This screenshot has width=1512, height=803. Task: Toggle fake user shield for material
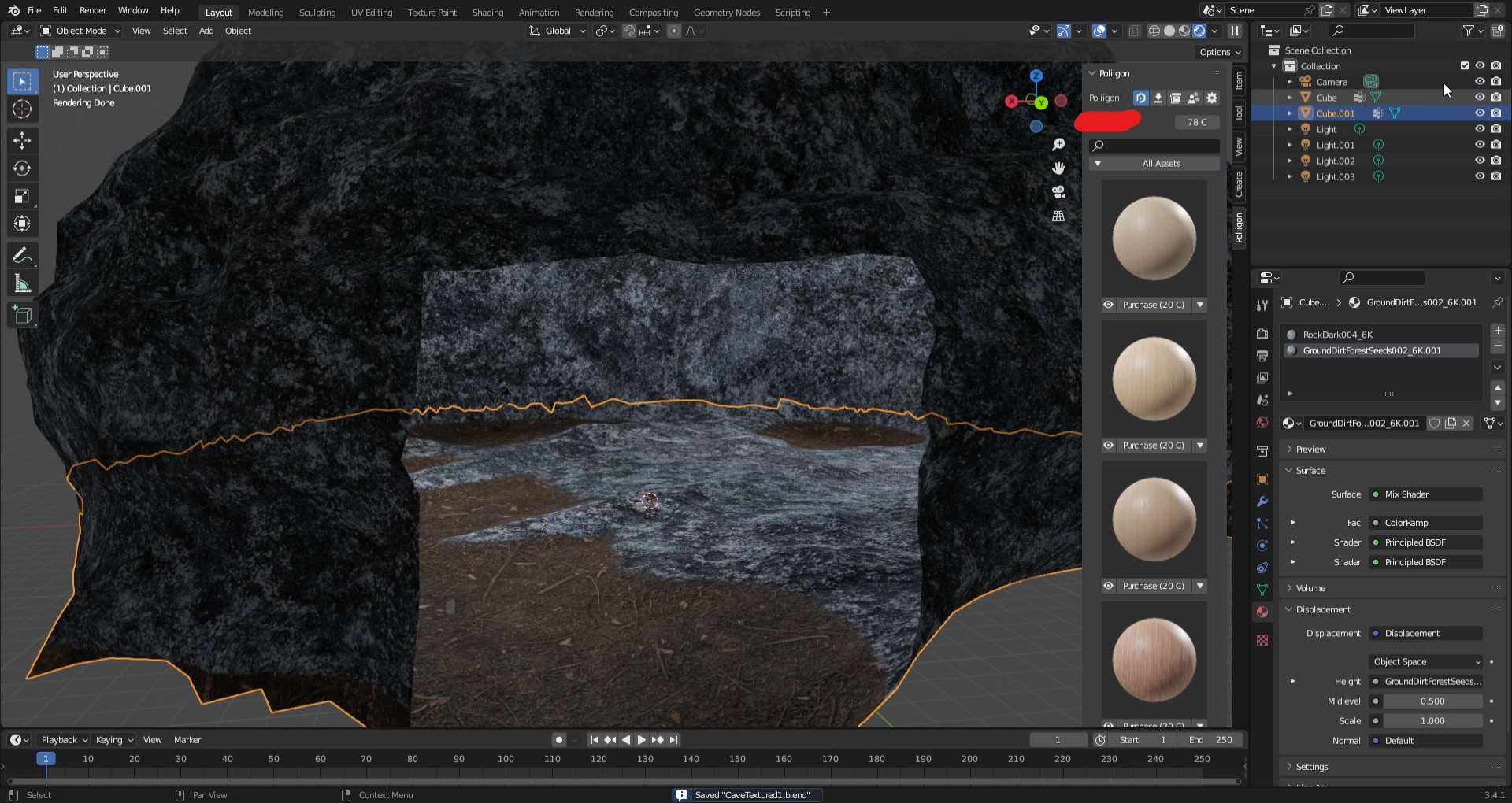click(x=1435, y=424)
